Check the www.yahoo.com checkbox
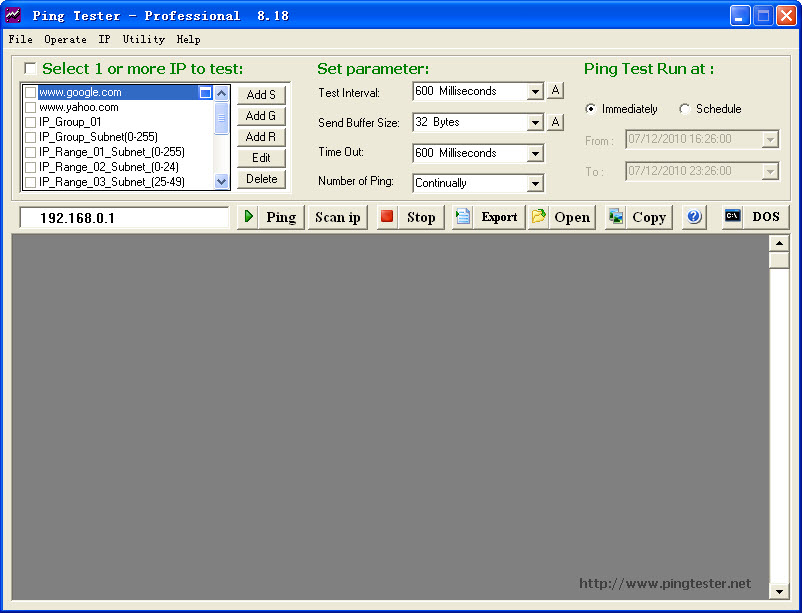The width and height of the screenshot is (802, 613). (x=30, y=107)
